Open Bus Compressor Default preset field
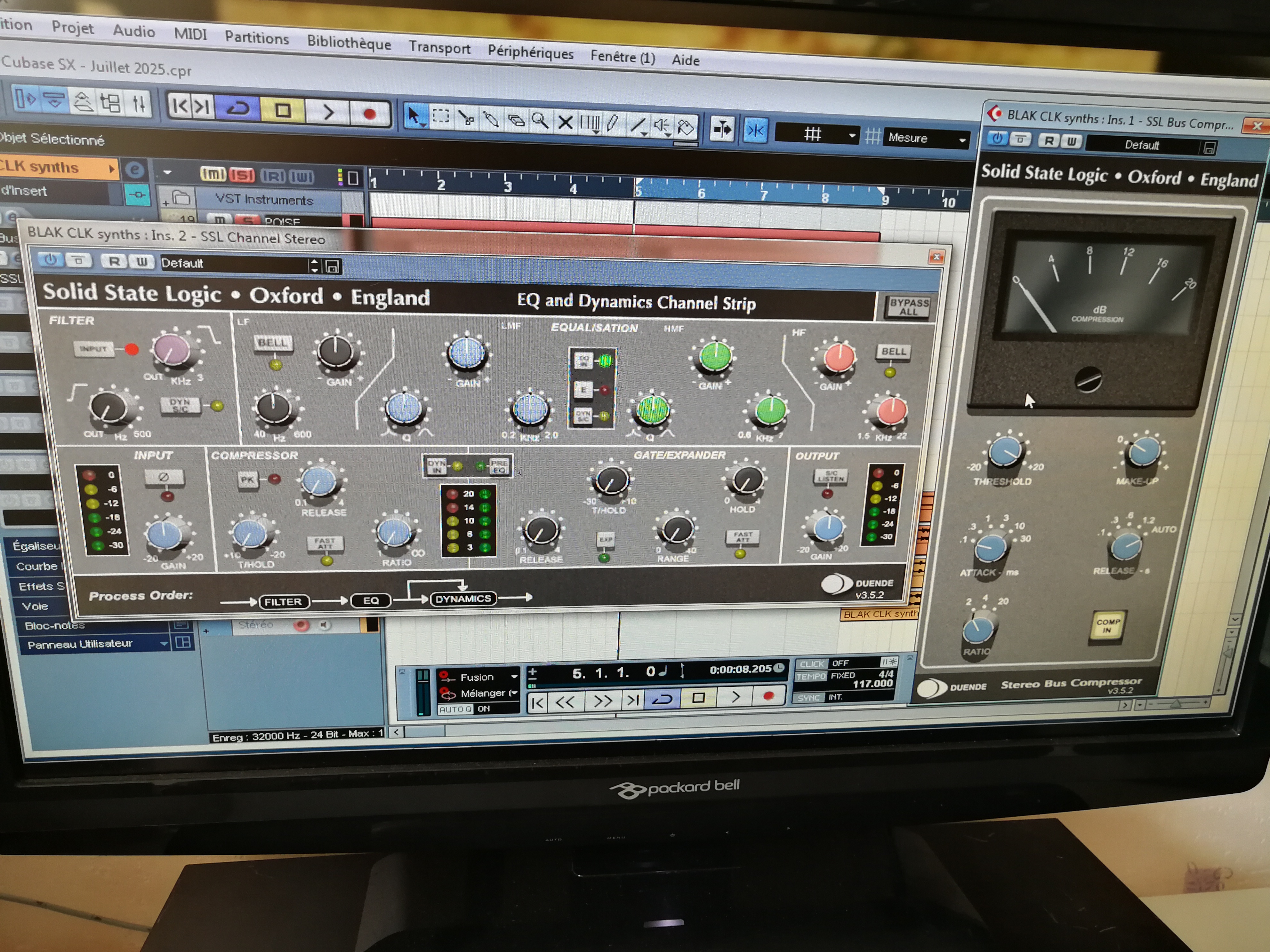 [1143, 145]
